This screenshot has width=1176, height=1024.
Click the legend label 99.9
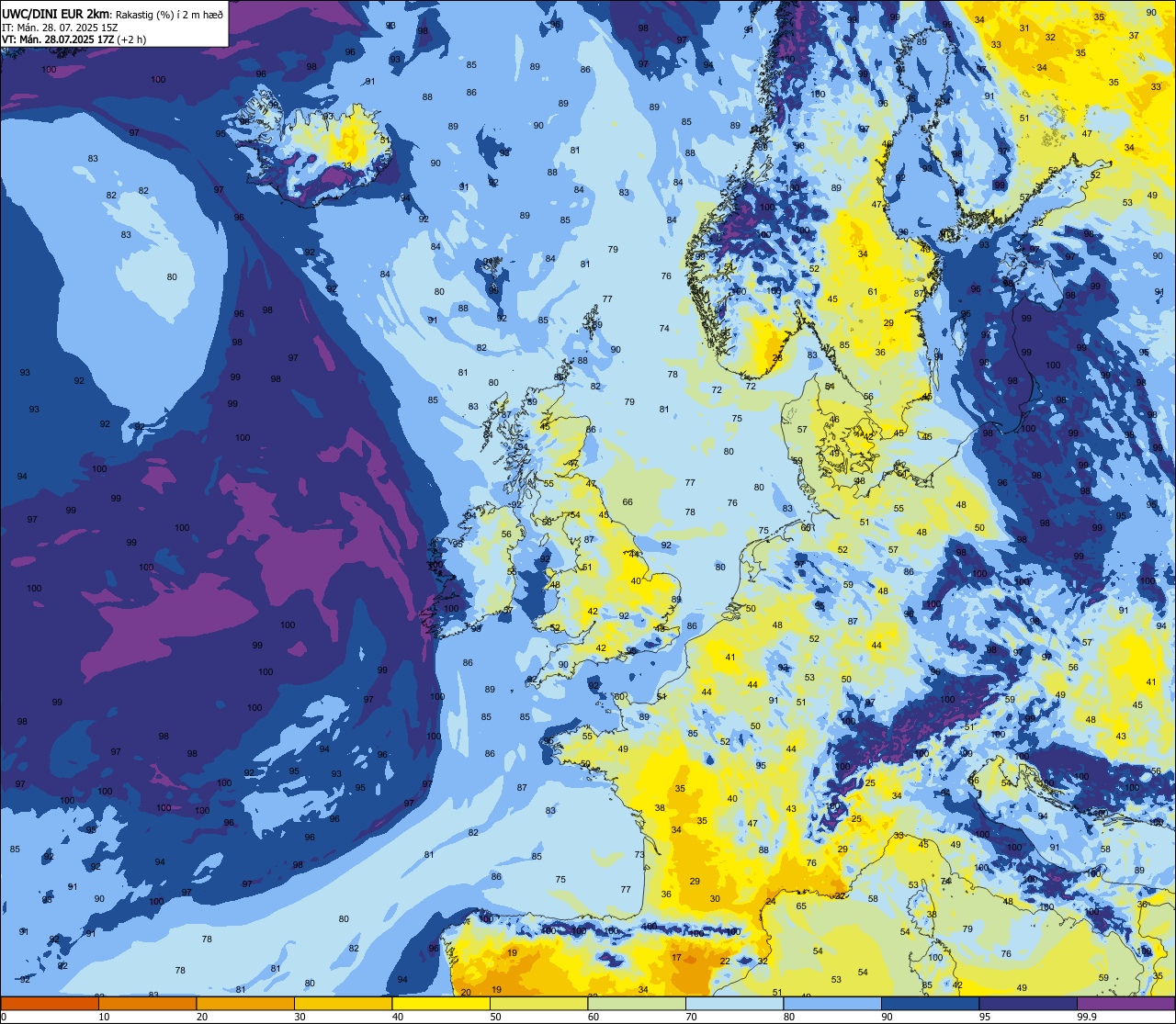(x=1088, y=1017)
